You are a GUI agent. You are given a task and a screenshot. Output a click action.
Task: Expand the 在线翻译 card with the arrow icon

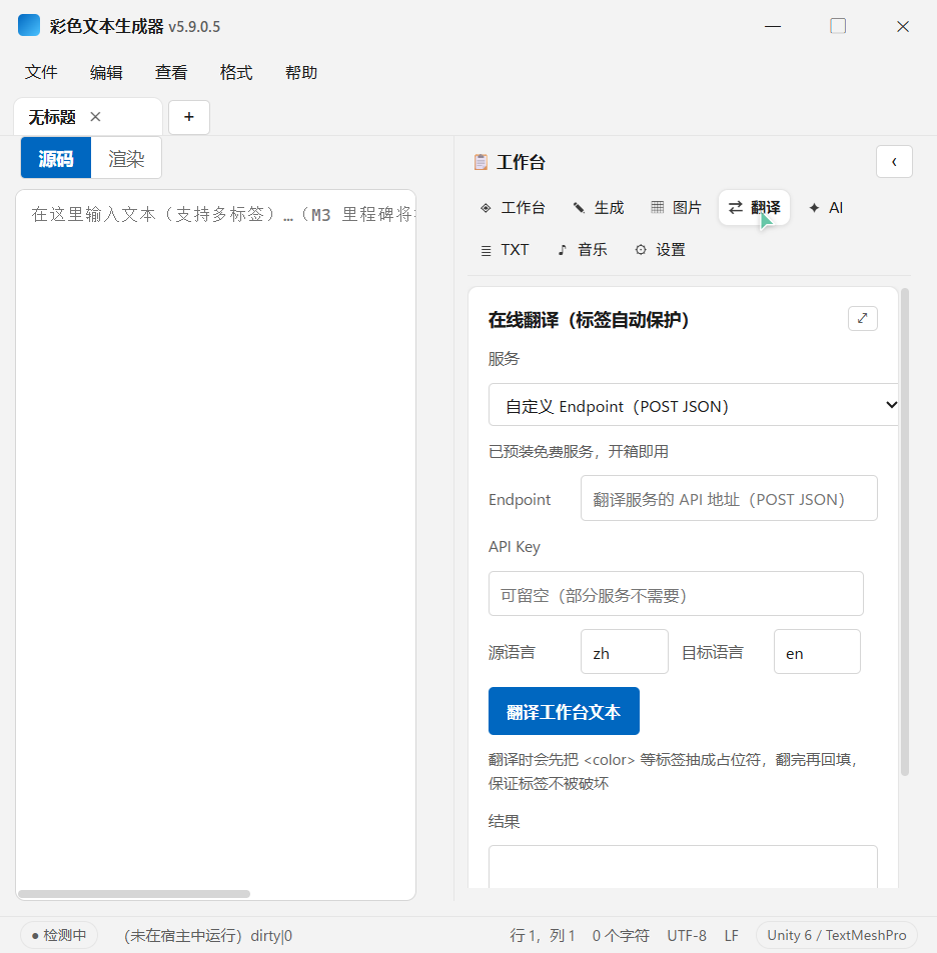[x=862, y=318]
